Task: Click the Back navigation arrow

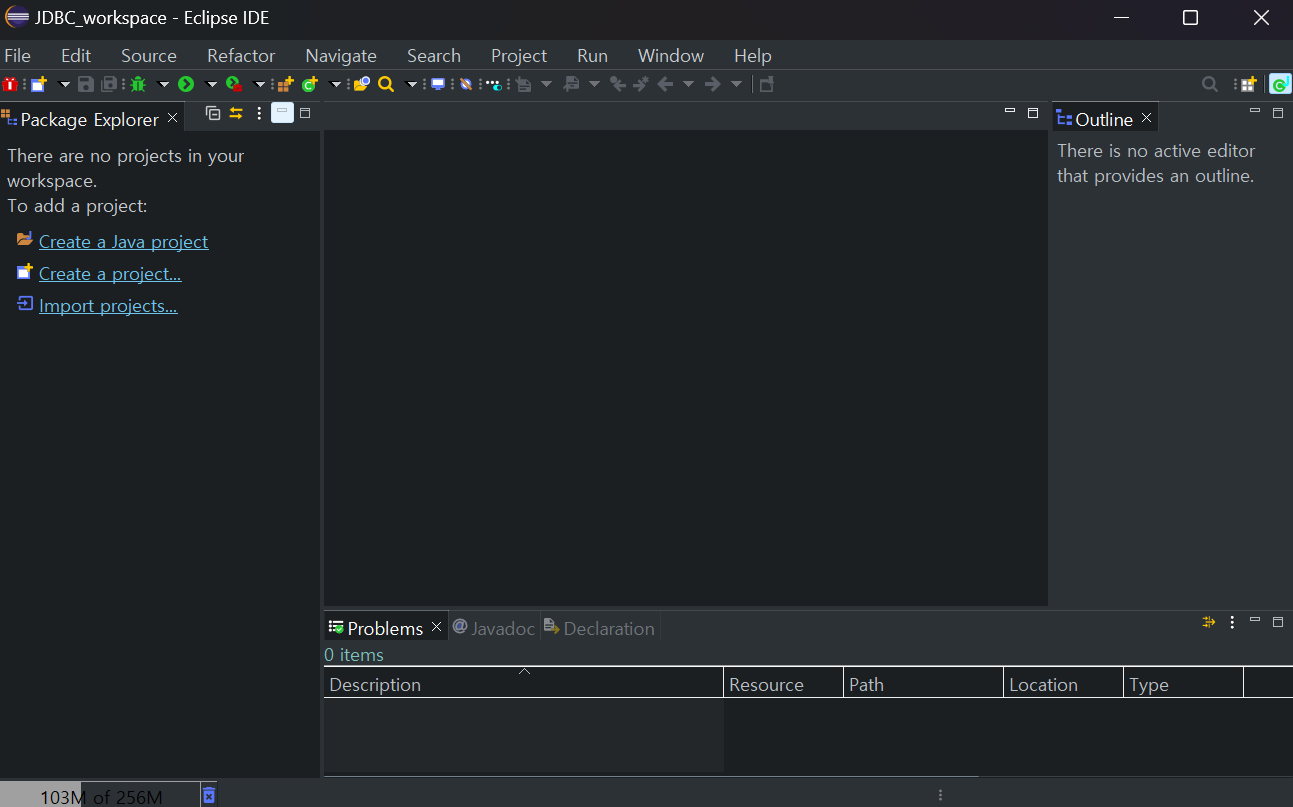Action: (664, 85)
